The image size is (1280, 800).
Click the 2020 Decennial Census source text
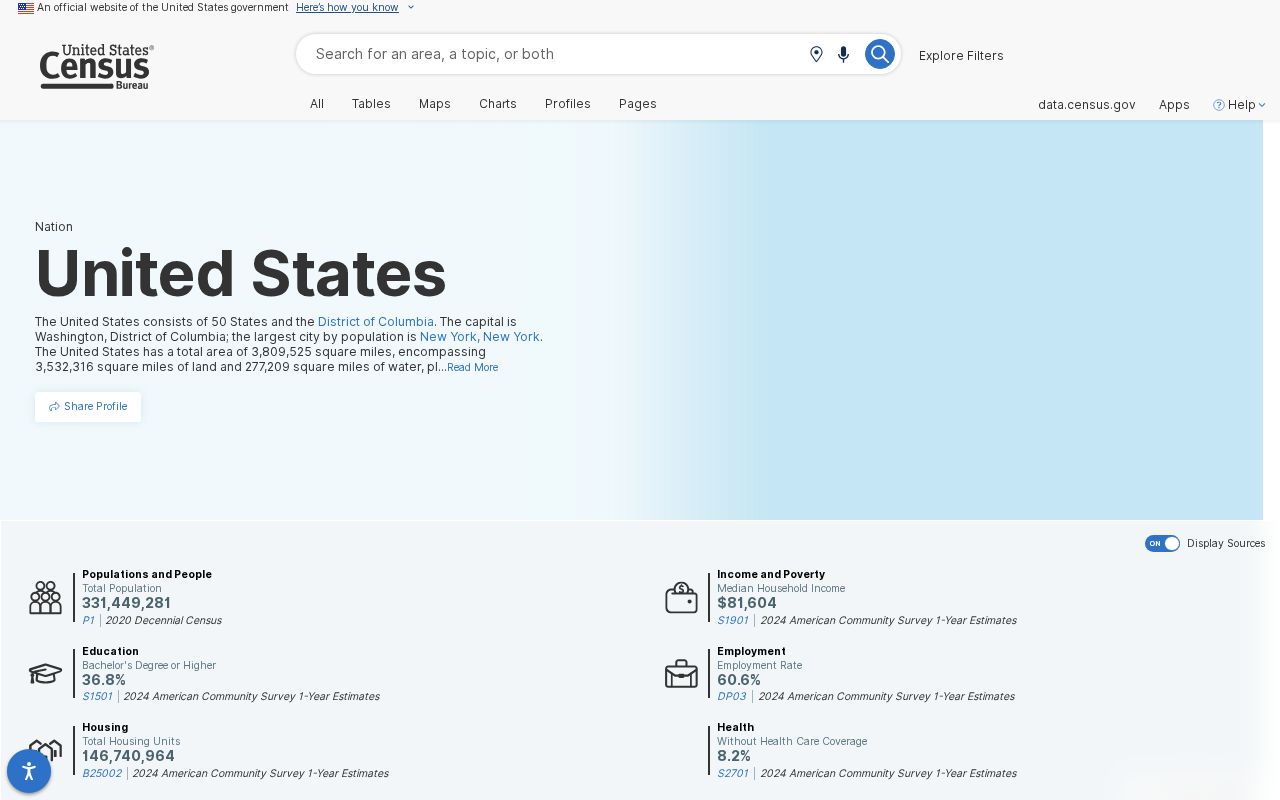click(x=163, y=620)
